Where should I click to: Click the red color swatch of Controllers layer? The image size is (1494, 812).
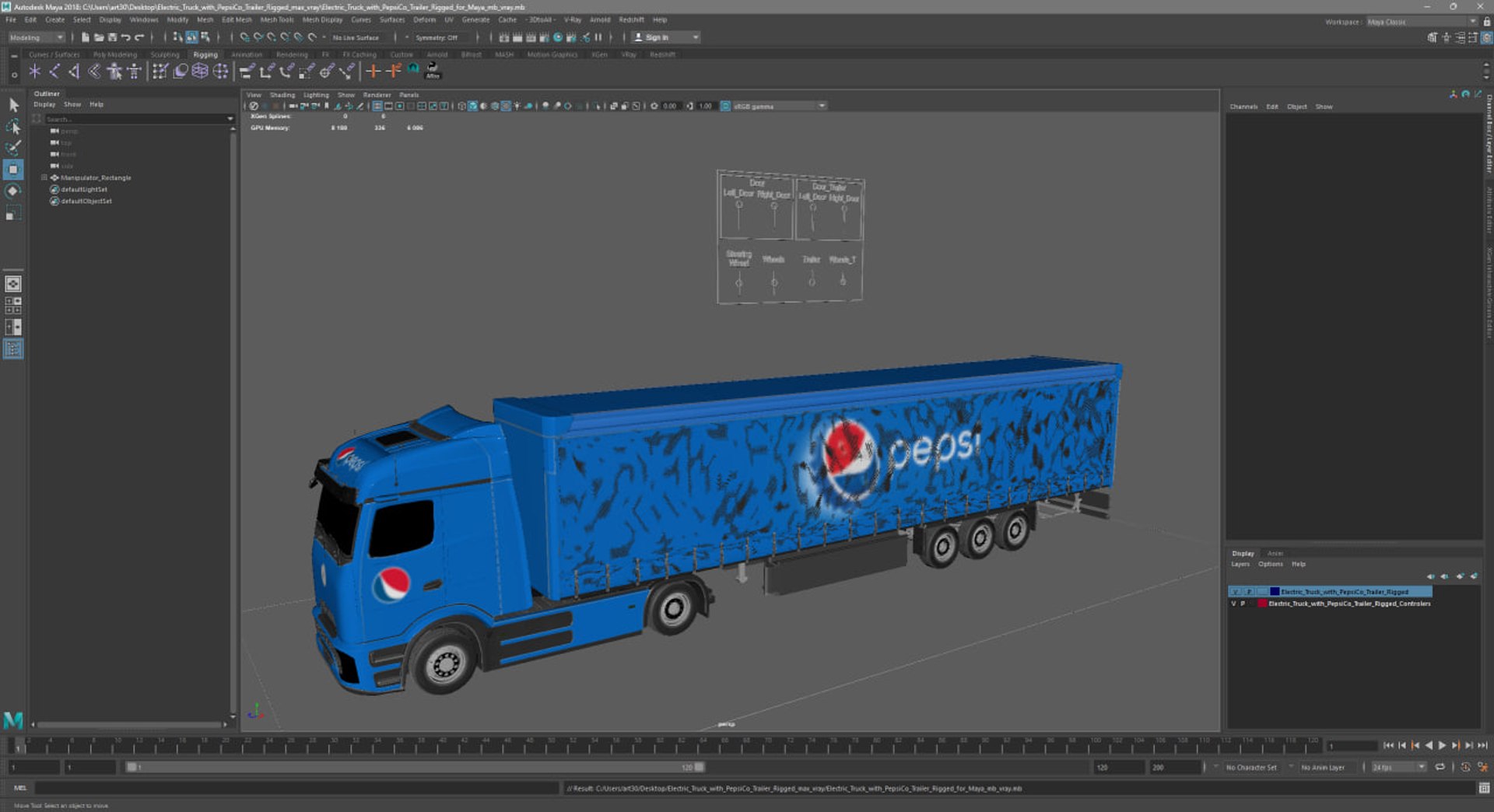pyautogui.click(x=1262, y=604)
